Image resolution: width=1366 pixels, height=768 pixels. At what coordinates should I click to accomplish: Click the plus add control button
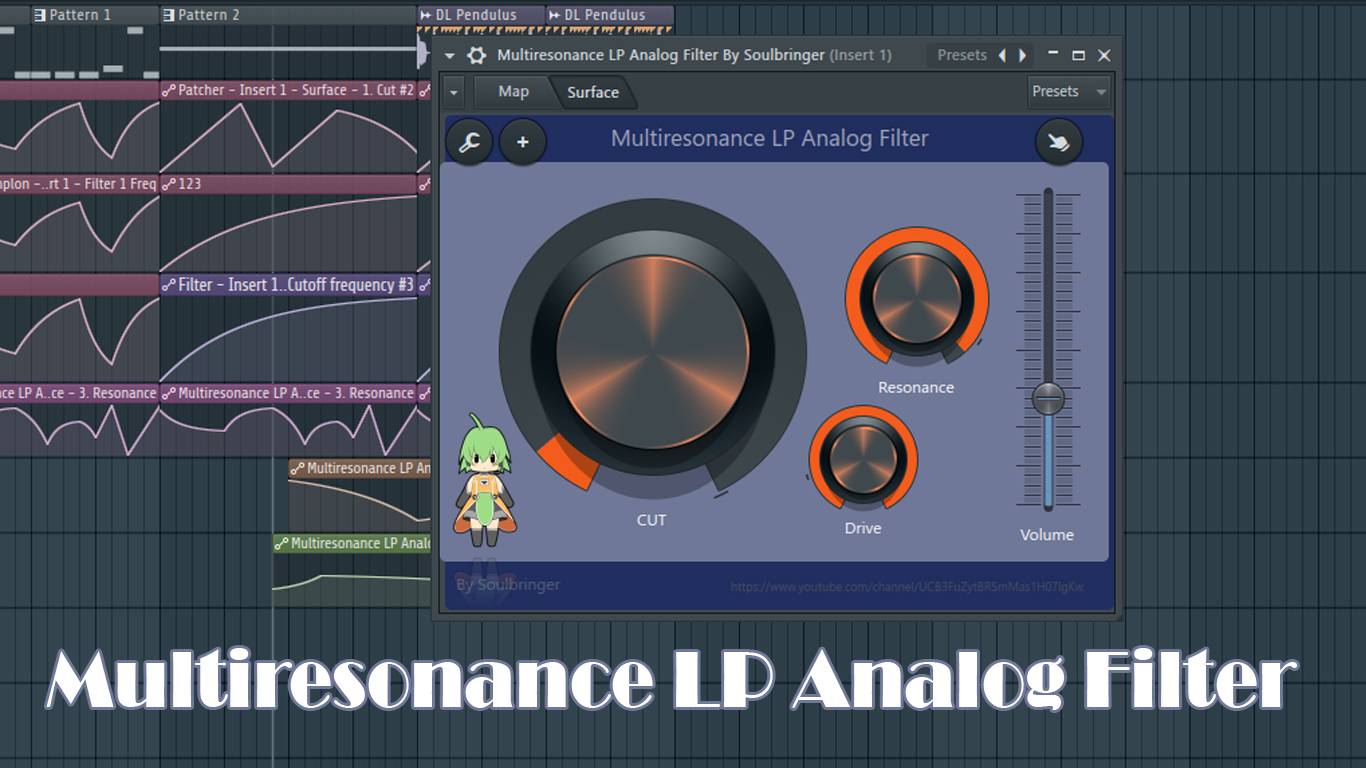(x=522, y=143)
